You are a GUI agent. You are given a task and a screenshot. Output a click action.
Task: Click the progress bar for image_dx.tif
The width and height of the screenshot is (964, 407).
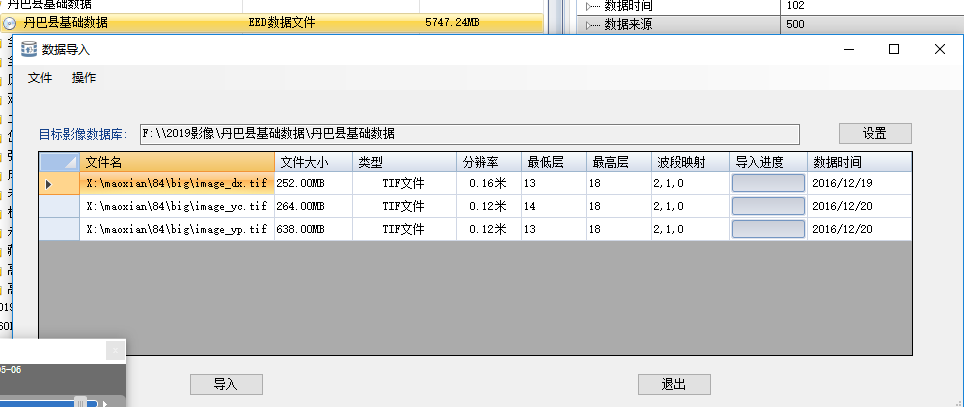point(768,184)
